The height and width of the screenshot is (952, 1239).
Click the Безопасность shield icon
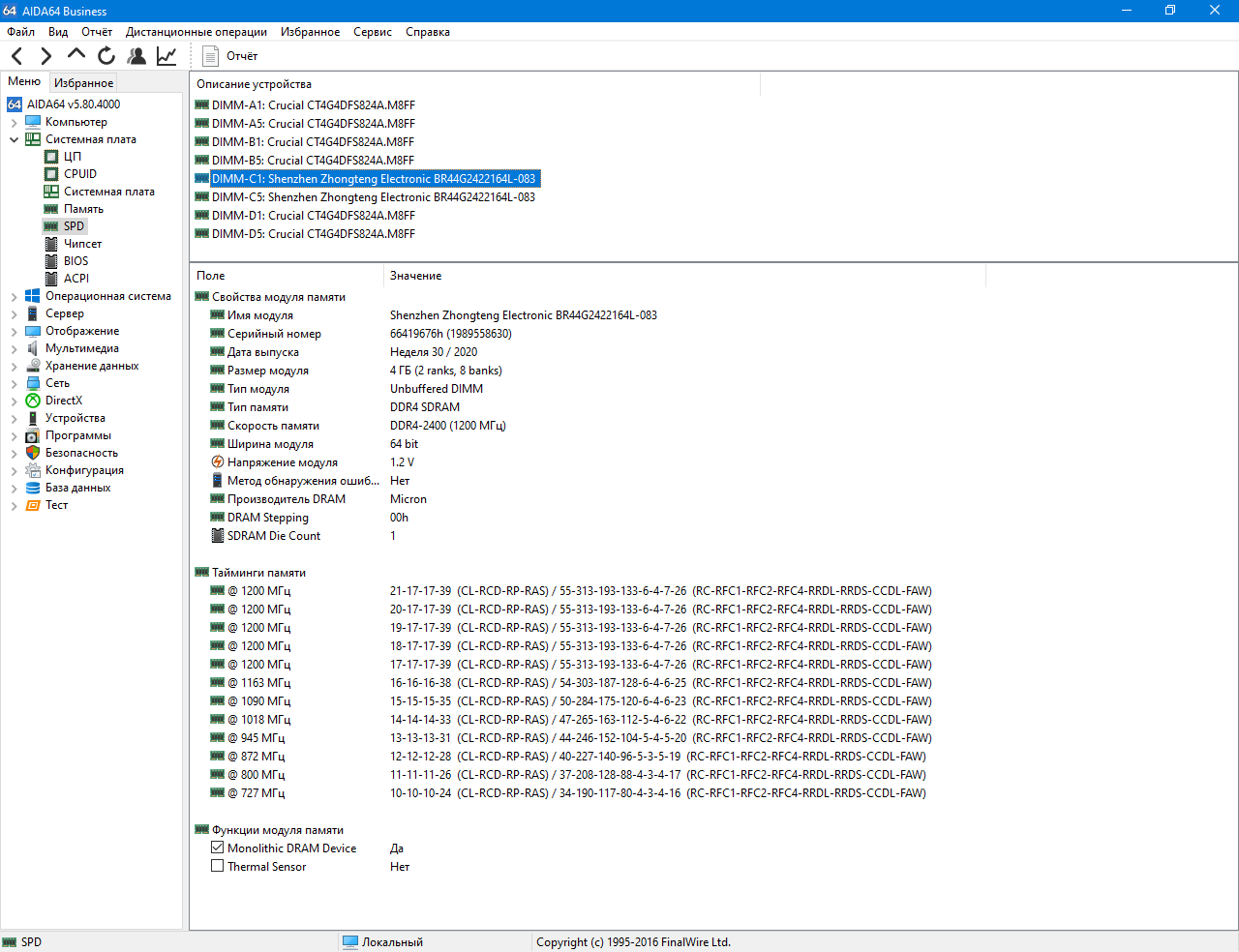pos(33,453)
